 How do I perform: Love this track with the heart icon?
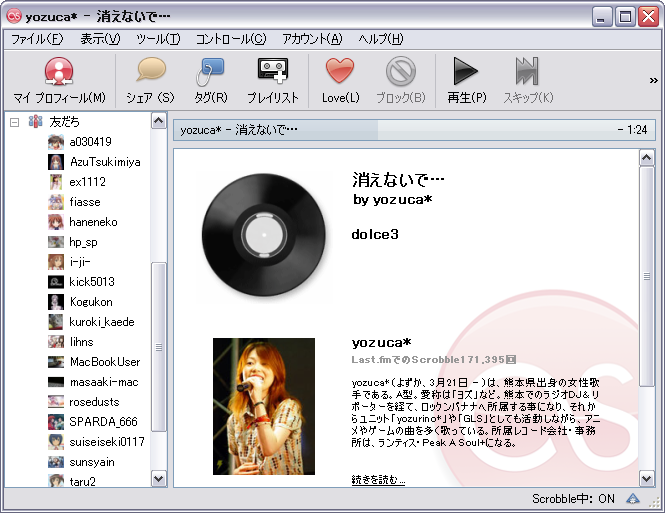point(340,70)
